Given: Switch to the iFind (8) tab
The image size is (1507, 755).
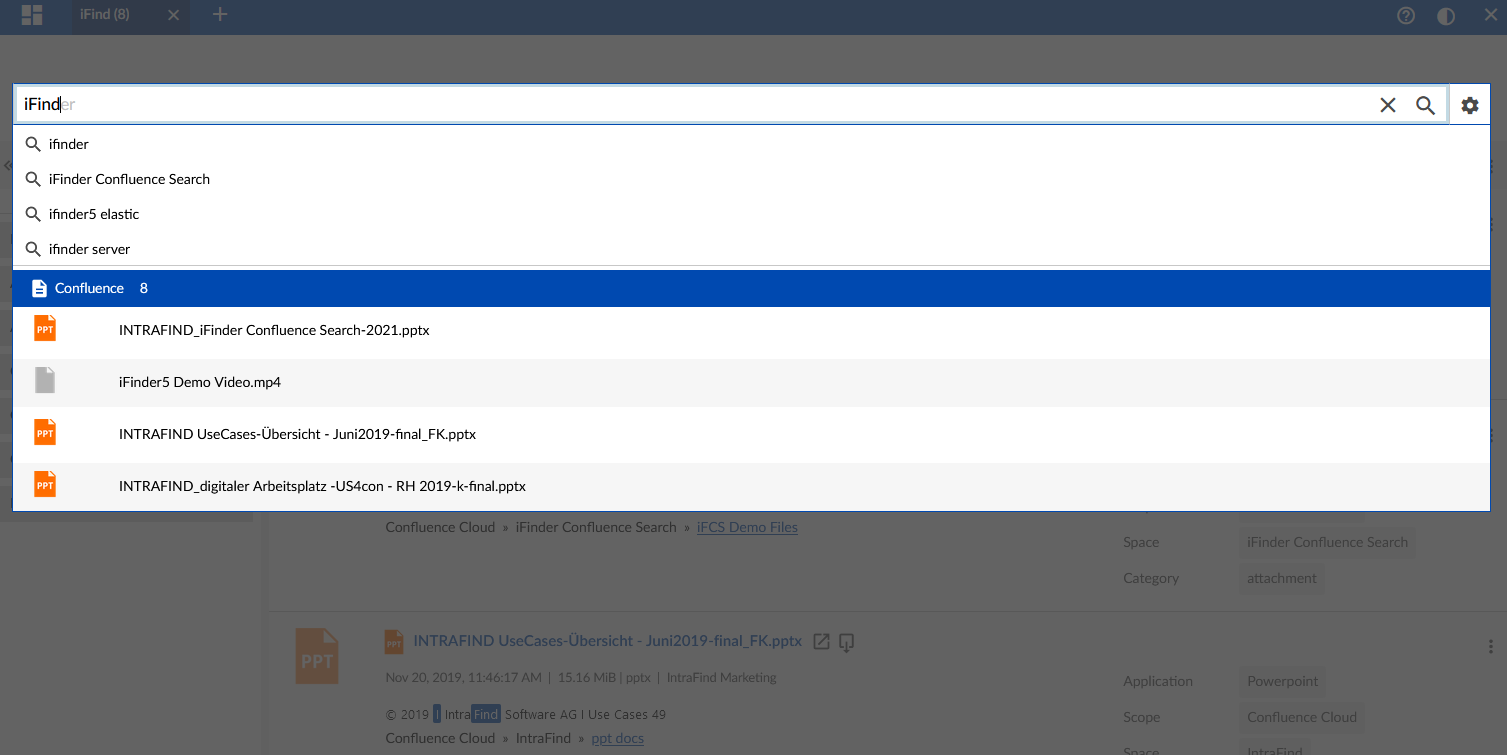Looking at the screenshot, I should pyautogui.click(x=106, y=16).
